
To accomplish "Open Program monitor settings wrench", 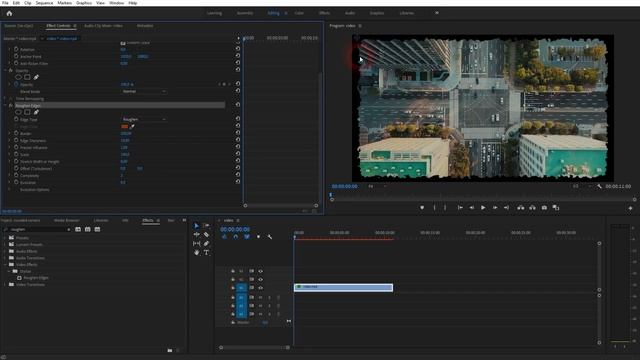I will (x=599, y=186).
